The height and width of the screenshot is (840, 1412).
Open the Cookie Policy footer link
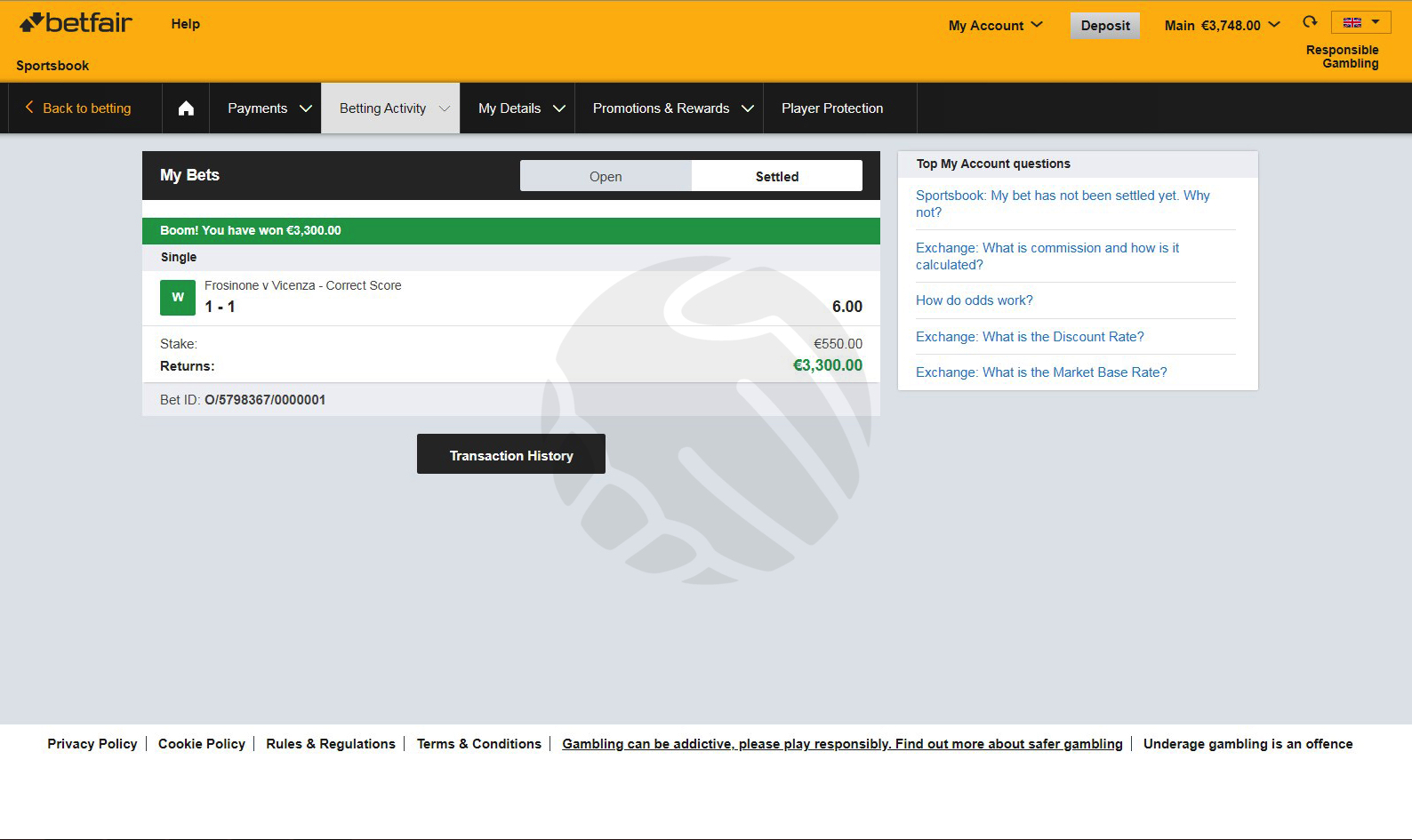pyautogui.click(x=202, y=744)
